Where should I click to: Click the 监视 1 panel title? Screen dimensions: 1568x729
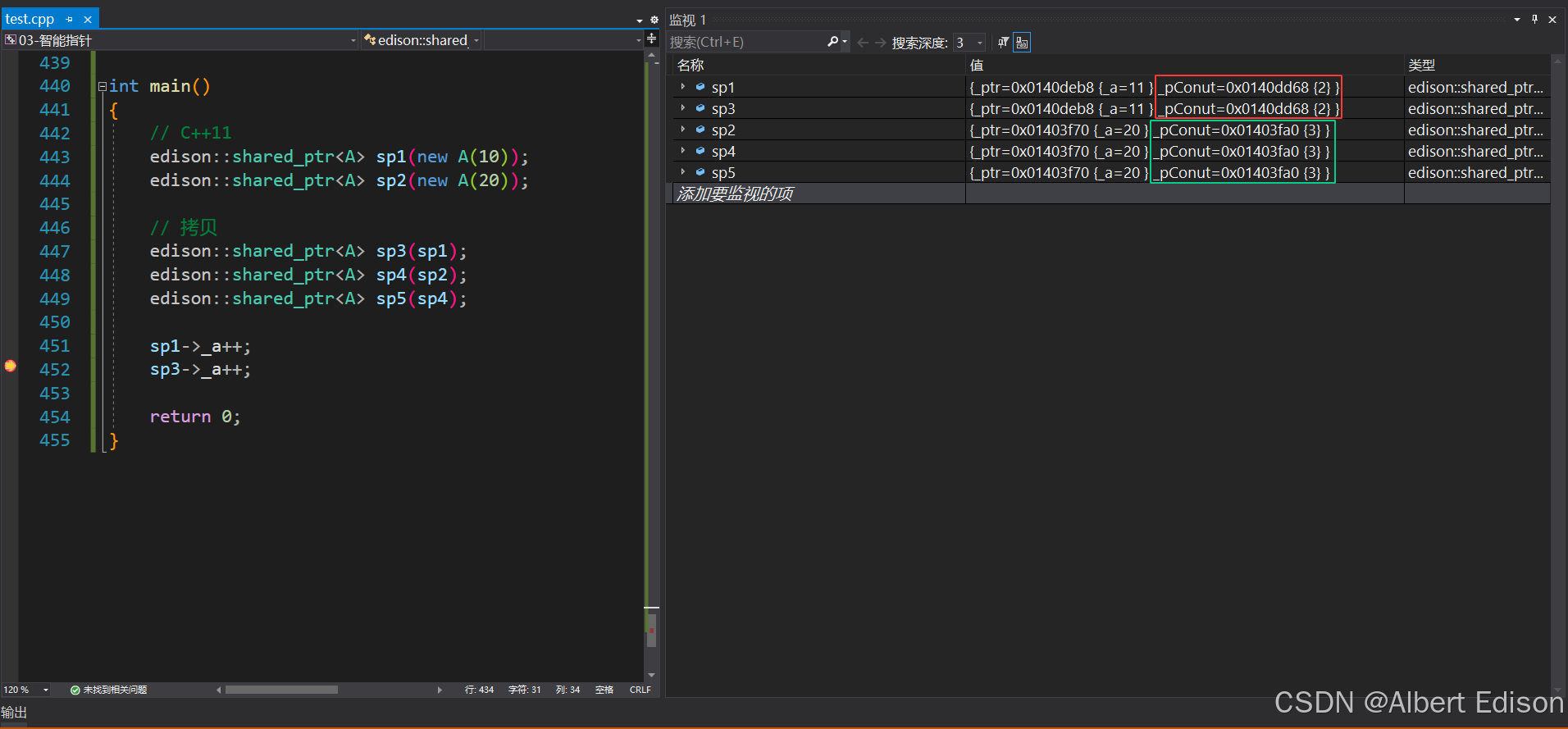pyautogui.click(x=687, y=20)
